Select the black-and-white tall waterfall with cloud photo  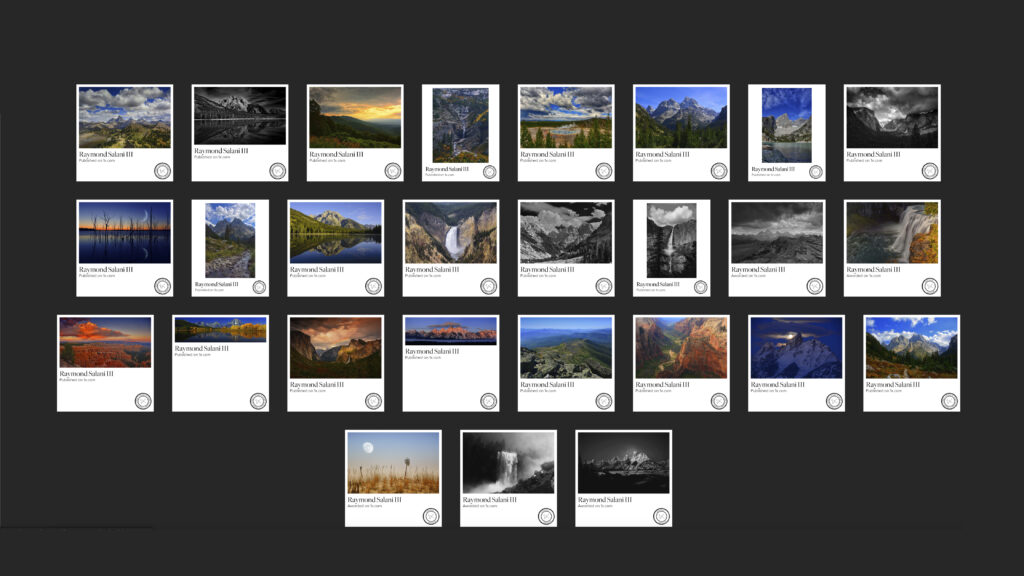coord(671,240)
